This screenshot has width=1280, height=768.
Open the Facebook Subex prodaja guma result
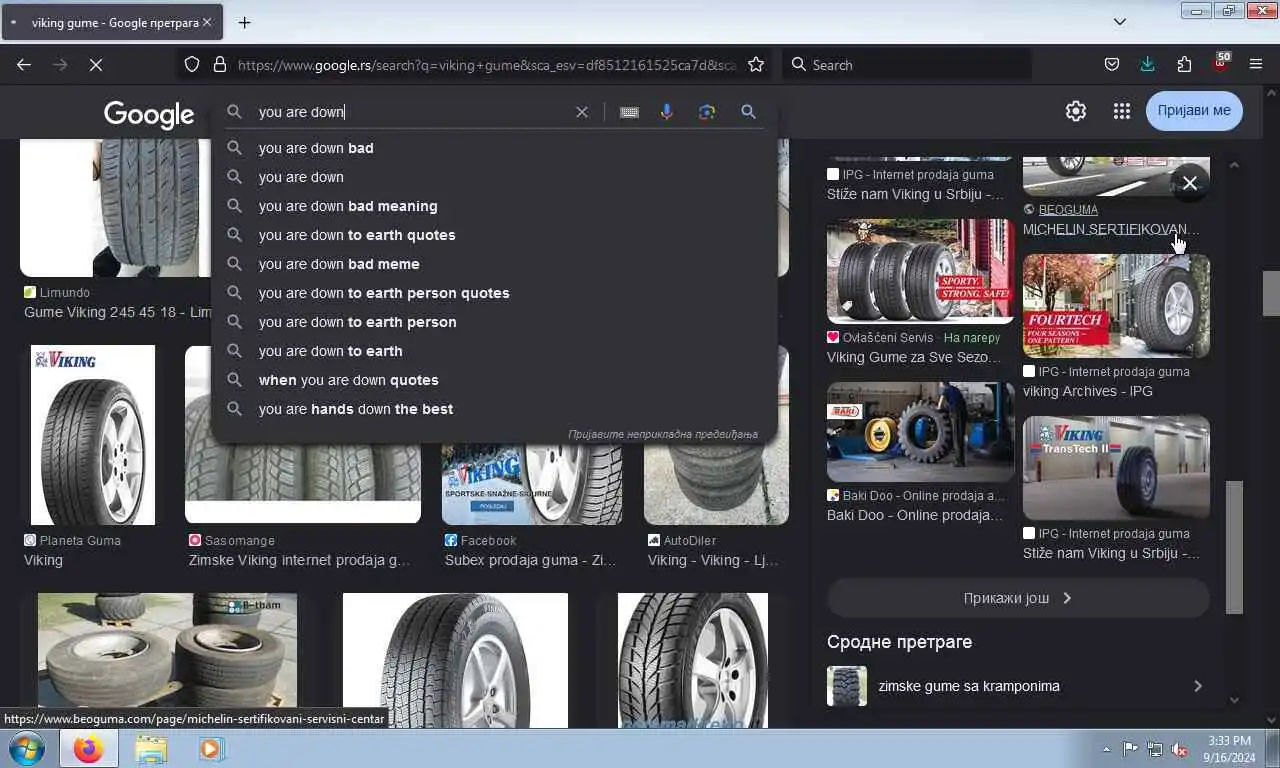tap(530, 560)
